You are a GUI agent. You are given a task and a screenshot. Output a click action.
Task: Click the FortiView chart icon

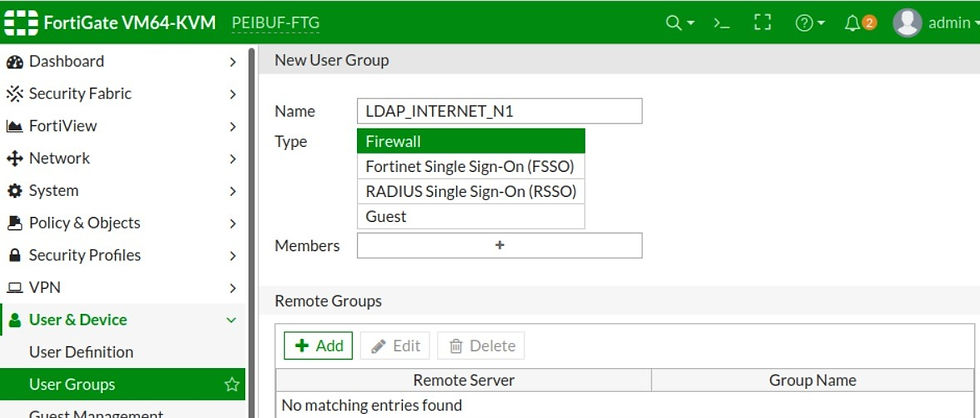pyautogui.click(x=14, y=126)
